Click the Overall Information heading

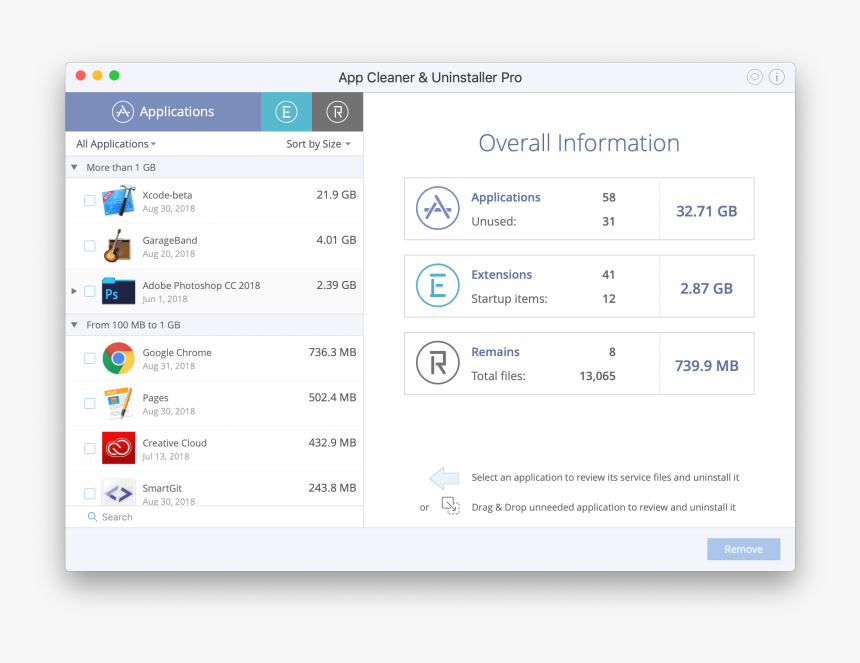pos(579,143)
